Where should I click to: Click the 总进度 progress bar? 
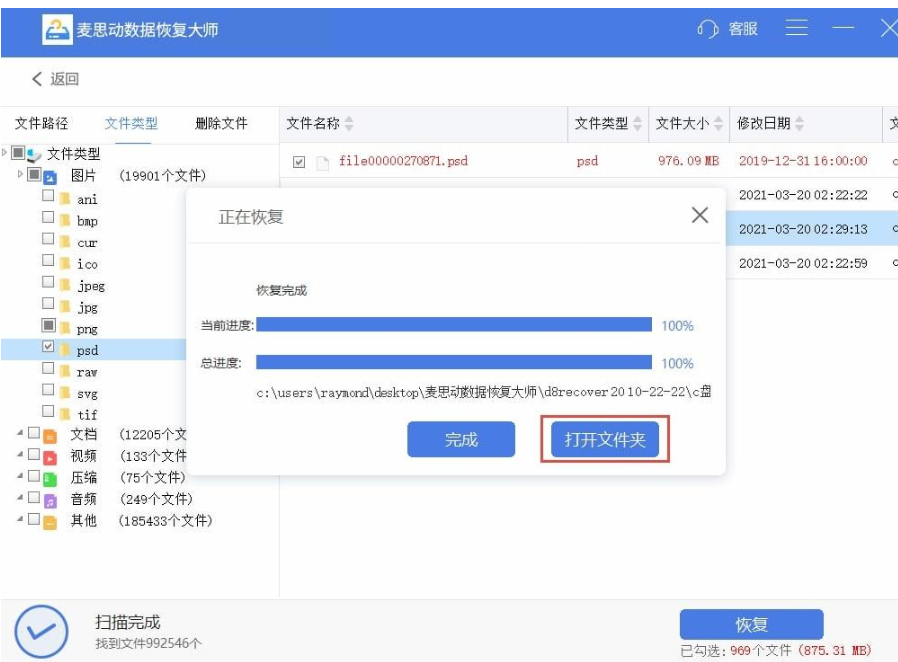(x=454, y=362)
